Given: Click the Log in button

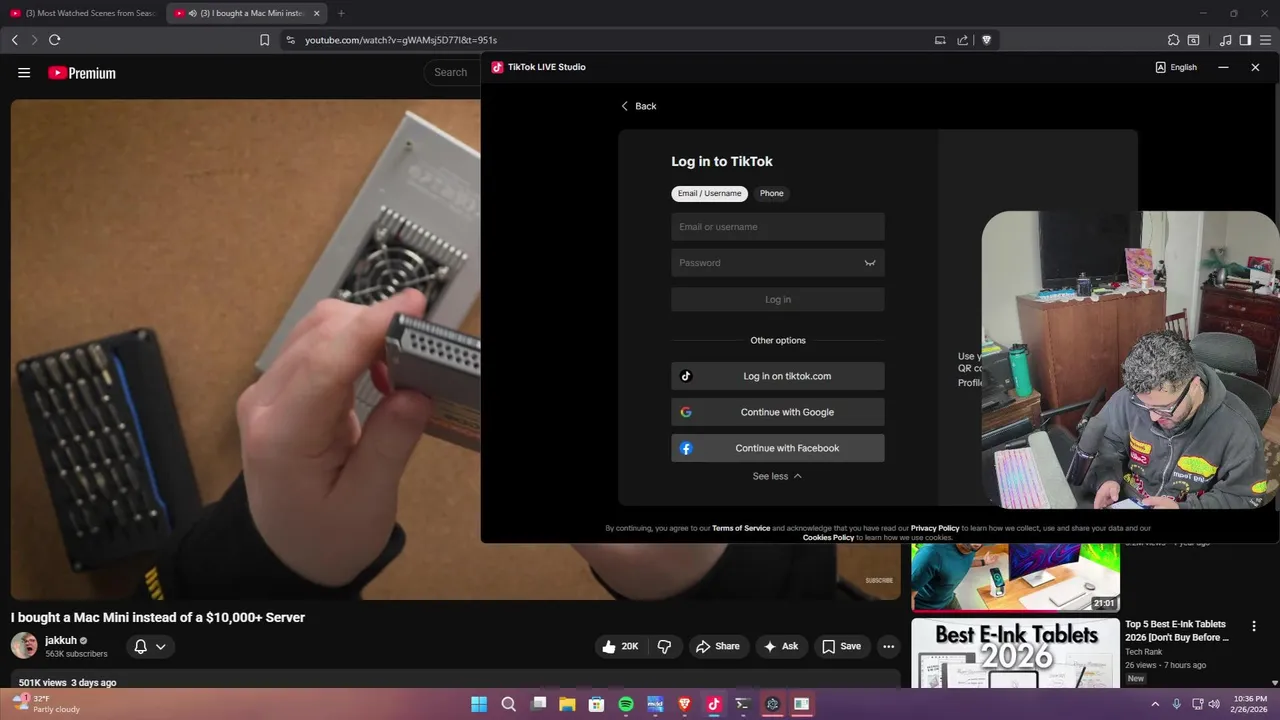Looking at the screenshot, I should pos(778,299).
